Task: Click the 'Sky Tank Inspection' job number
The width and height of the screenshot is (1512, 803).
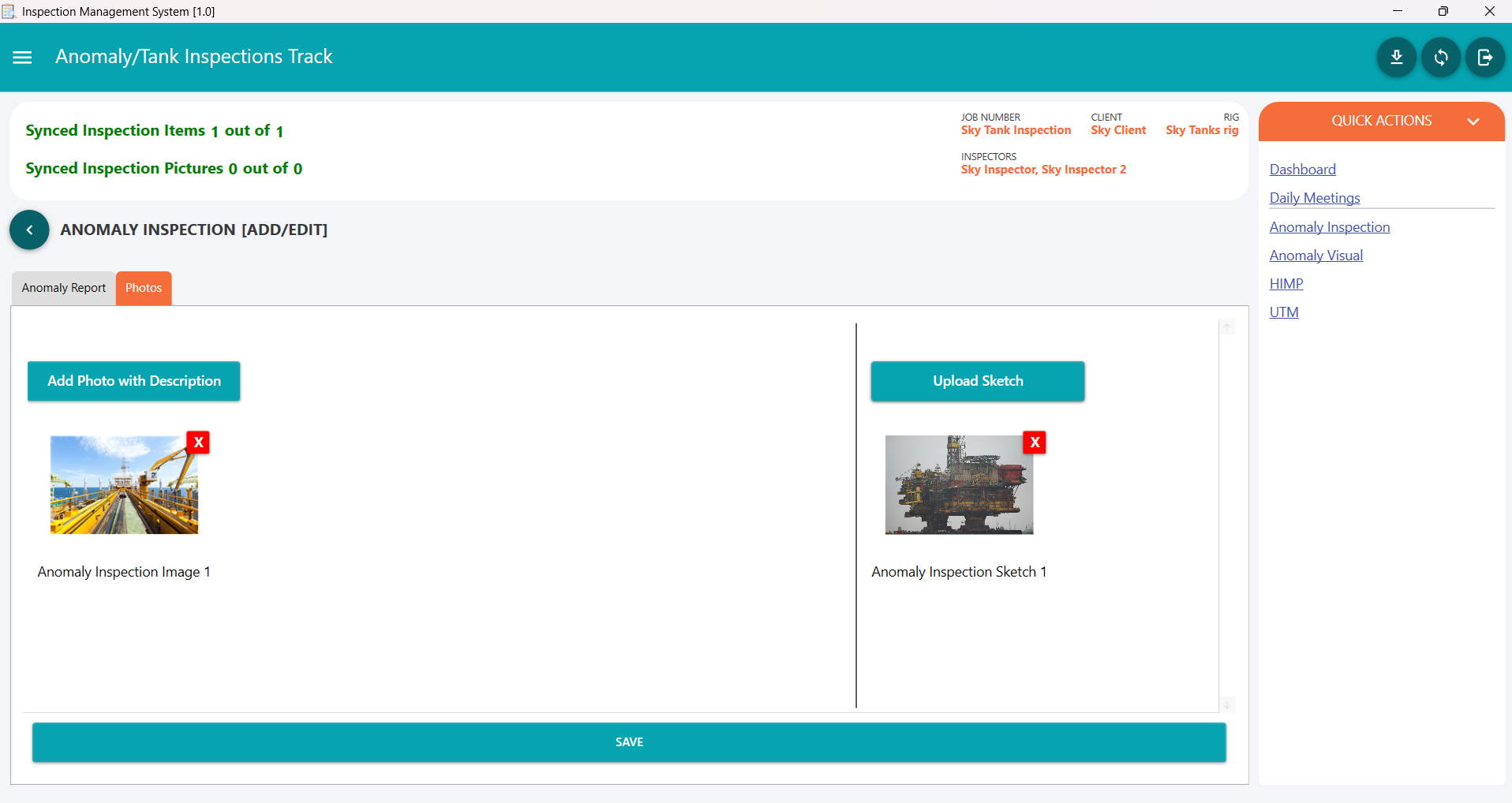Action: click(1016, 130)
